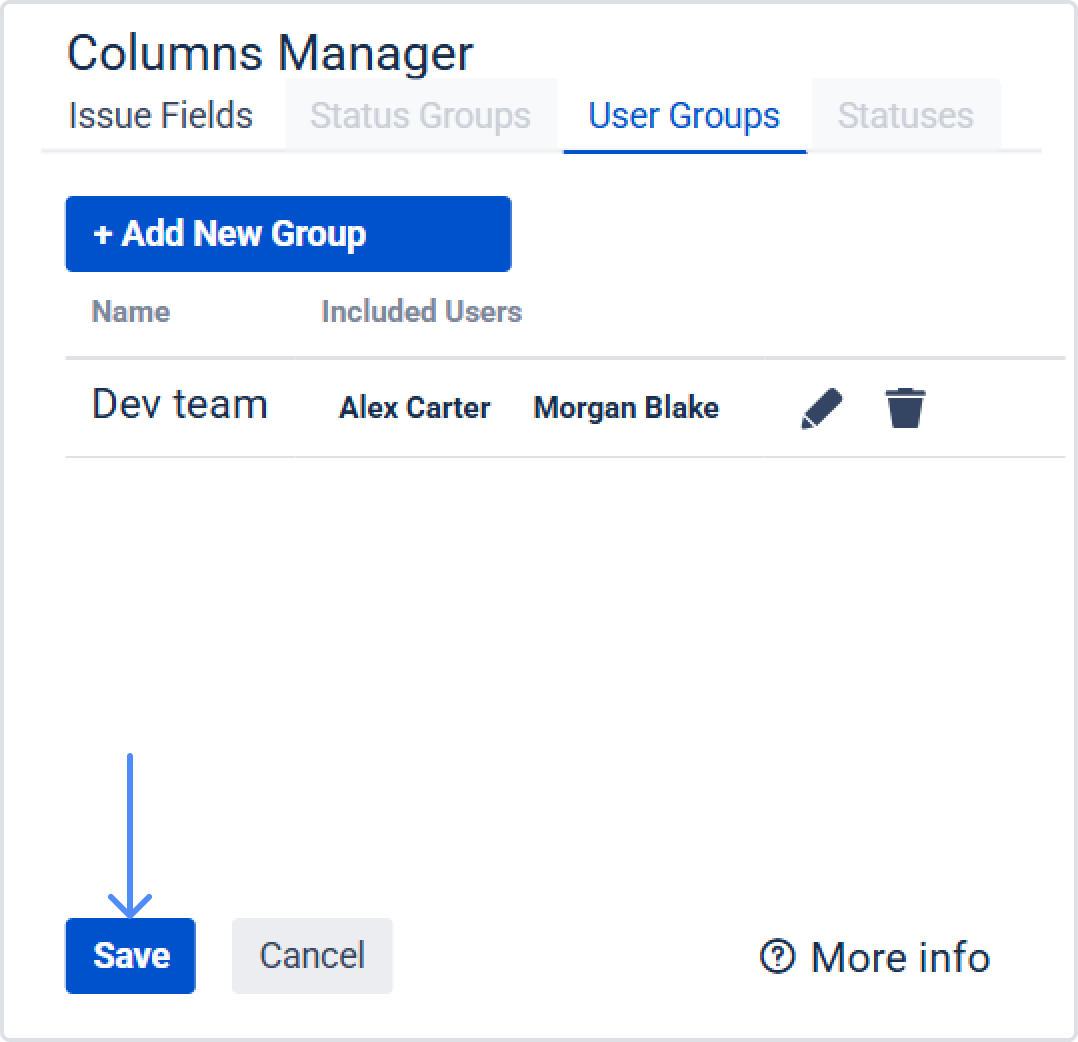Select the User Groups tab

(684, 116)
